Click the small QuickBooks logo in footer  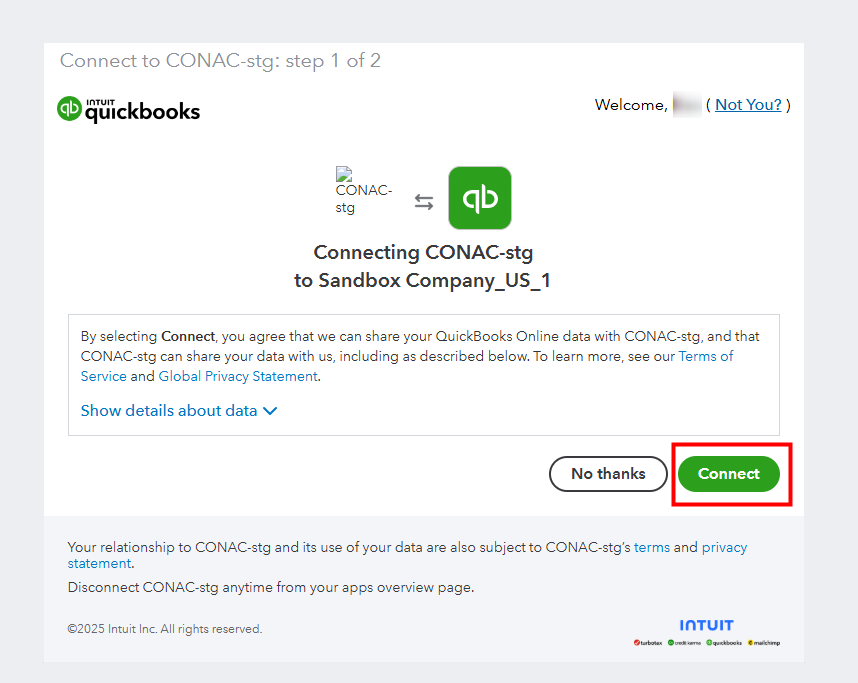coord(724,642)
